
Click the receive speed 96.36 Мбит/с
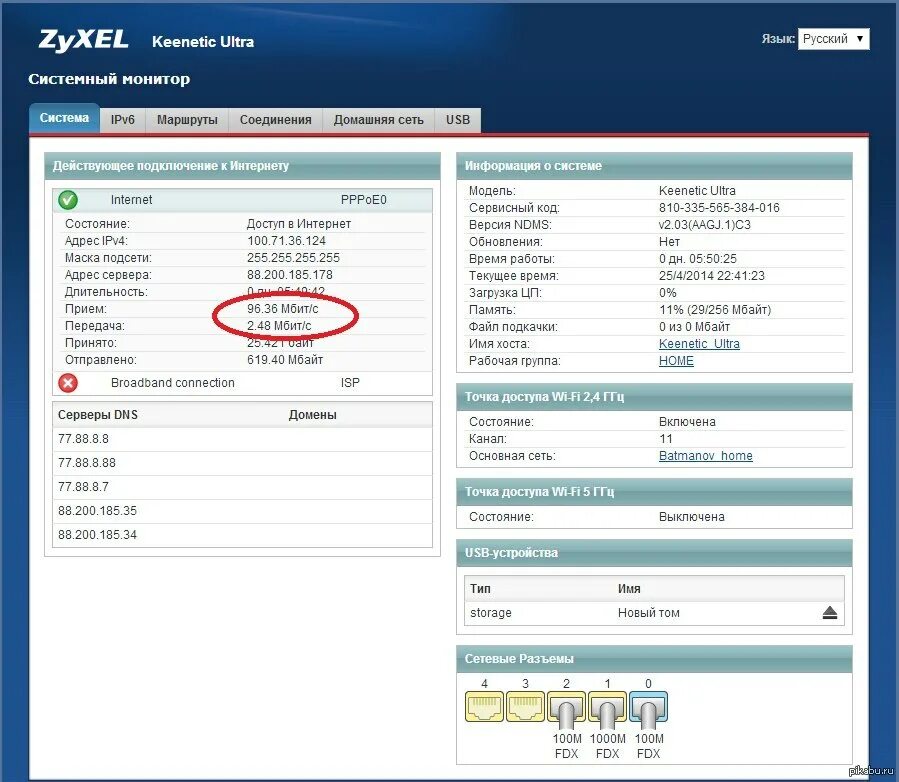pyautogui.click(x=282, y=309)
